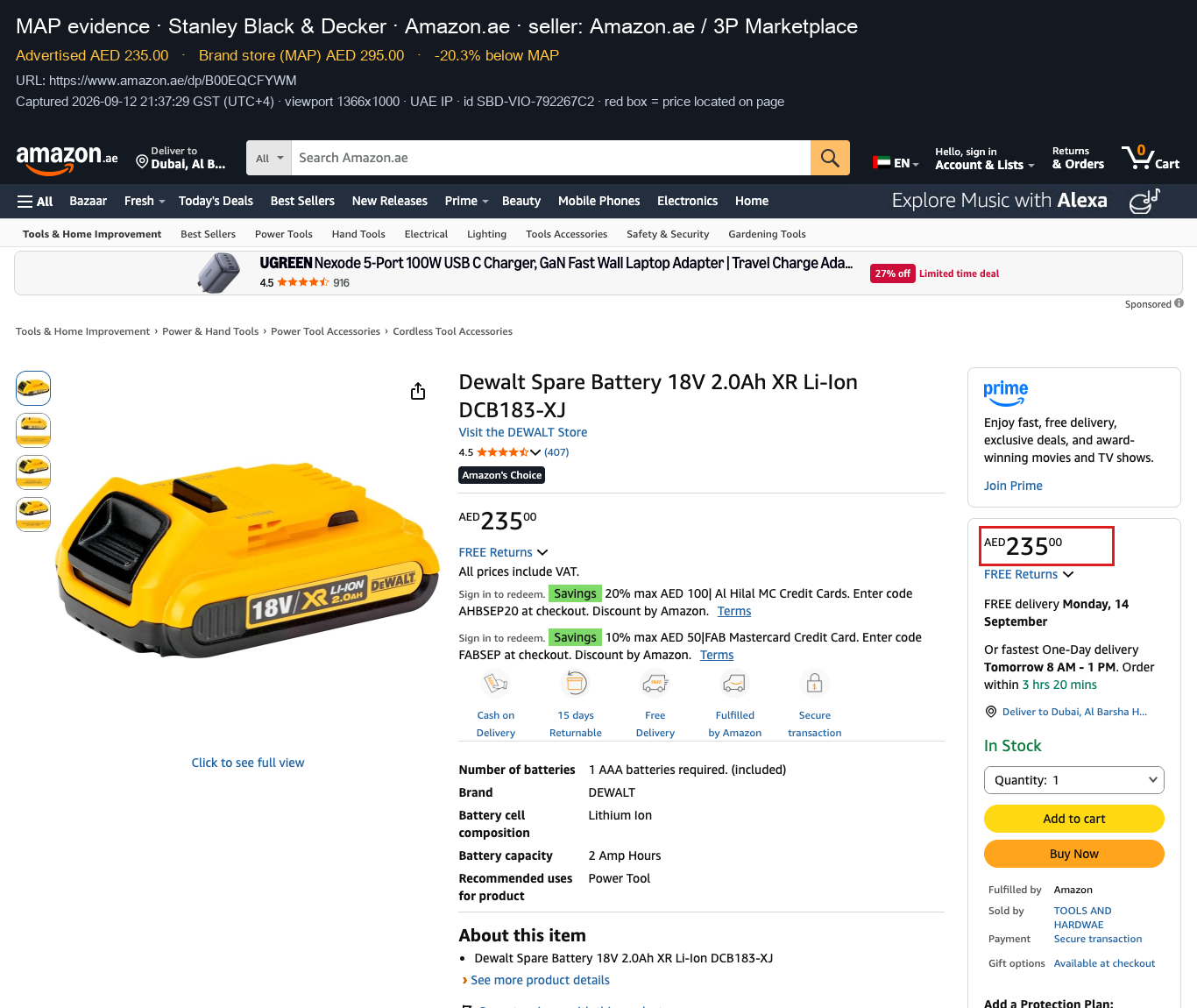Screen dimensions: 1197x1008
Task: Click the Prime logo in sidebar
Action: pyautogui.click(x=1006, y=393)
